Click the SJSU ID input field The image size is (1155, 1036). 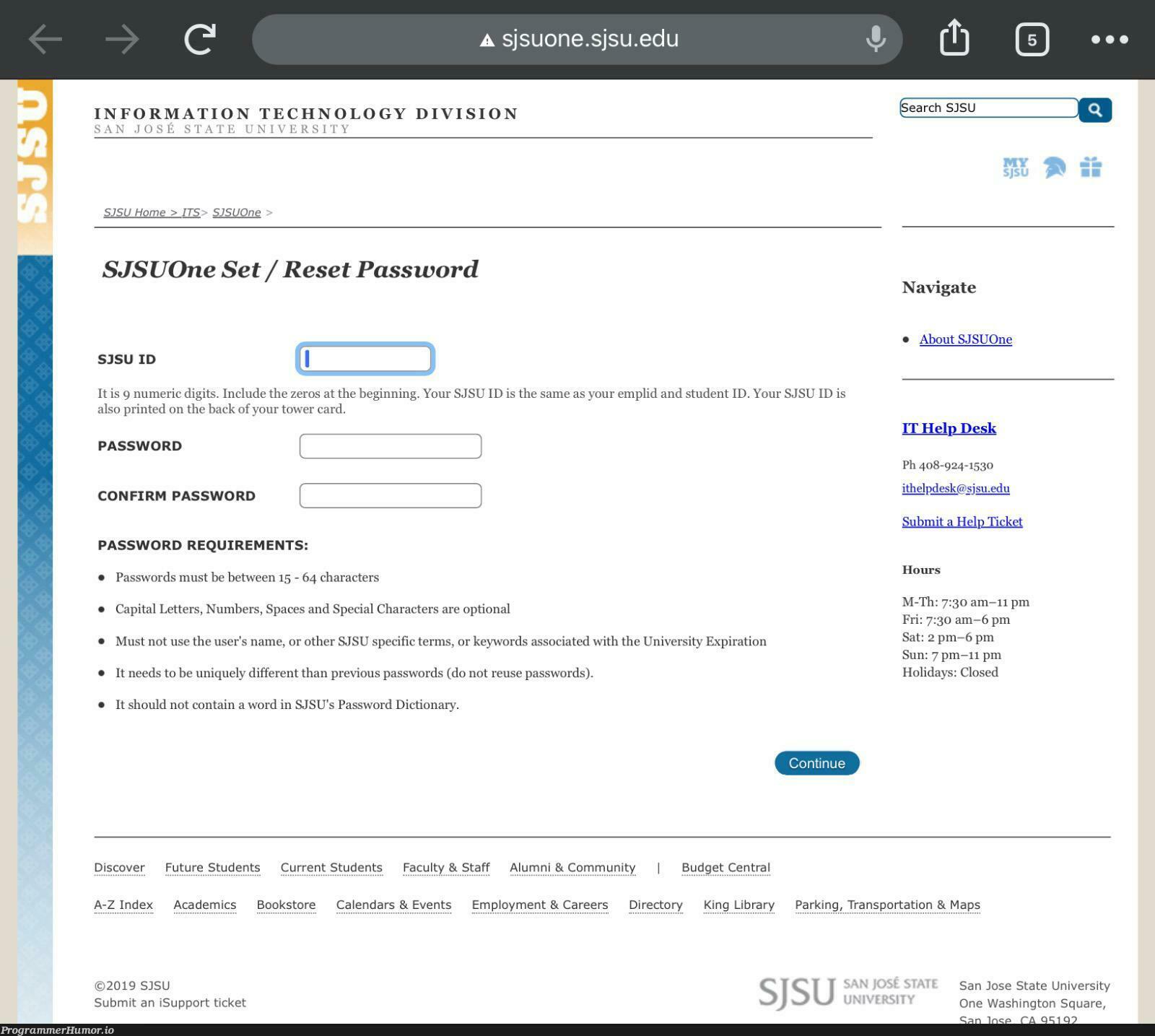tap(365, 359)
